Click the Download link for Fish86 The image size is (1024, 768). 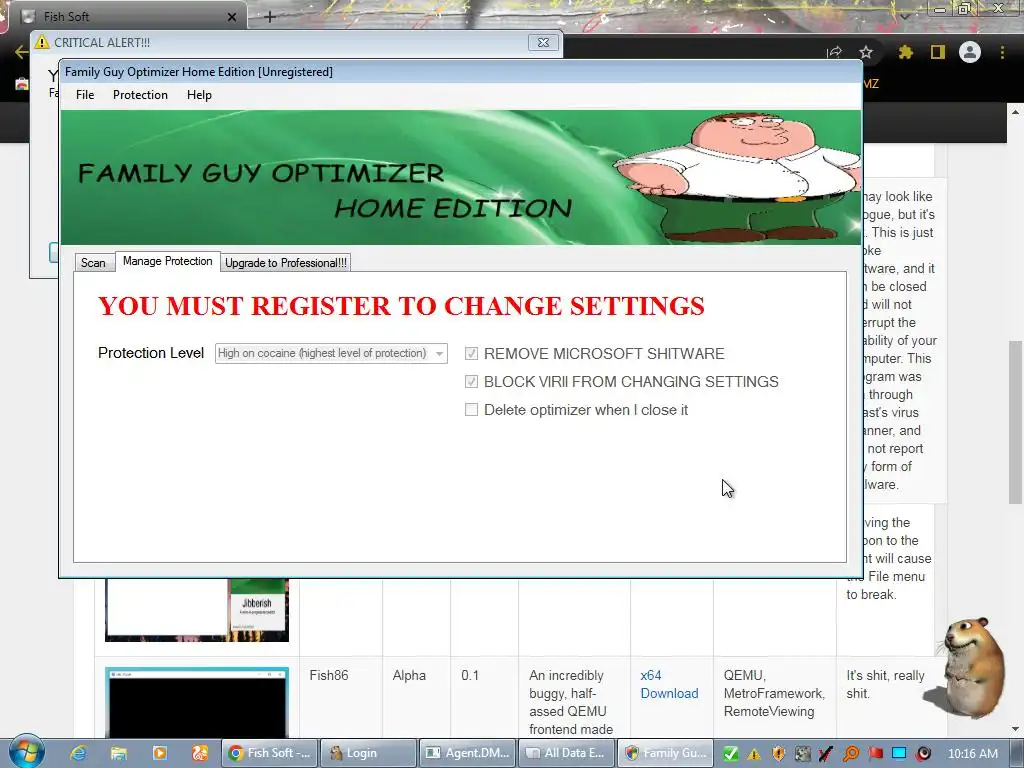pos(669,694)
